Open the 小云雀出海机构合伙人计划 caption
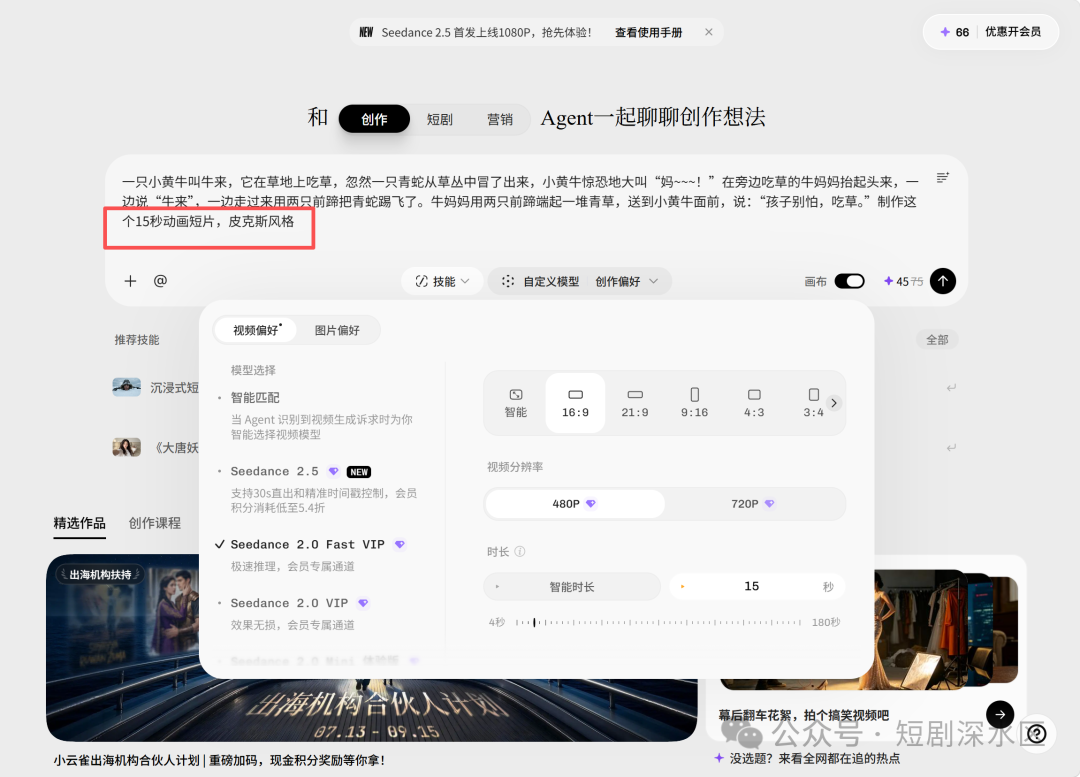This screenshot has height=777, width=1080. coord(219,760)
